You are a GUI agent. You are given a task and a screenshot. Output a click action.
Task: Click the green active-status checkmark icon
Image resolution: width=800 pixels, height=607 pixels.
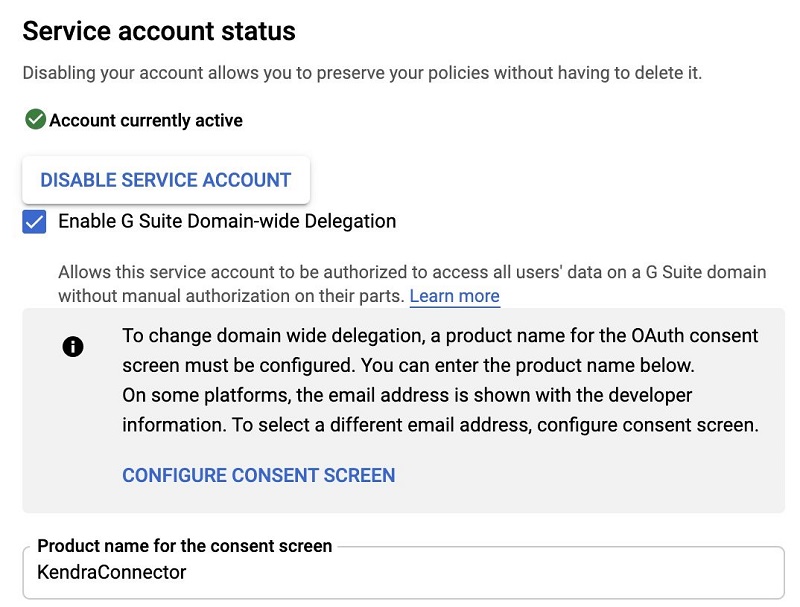[35, 119]
